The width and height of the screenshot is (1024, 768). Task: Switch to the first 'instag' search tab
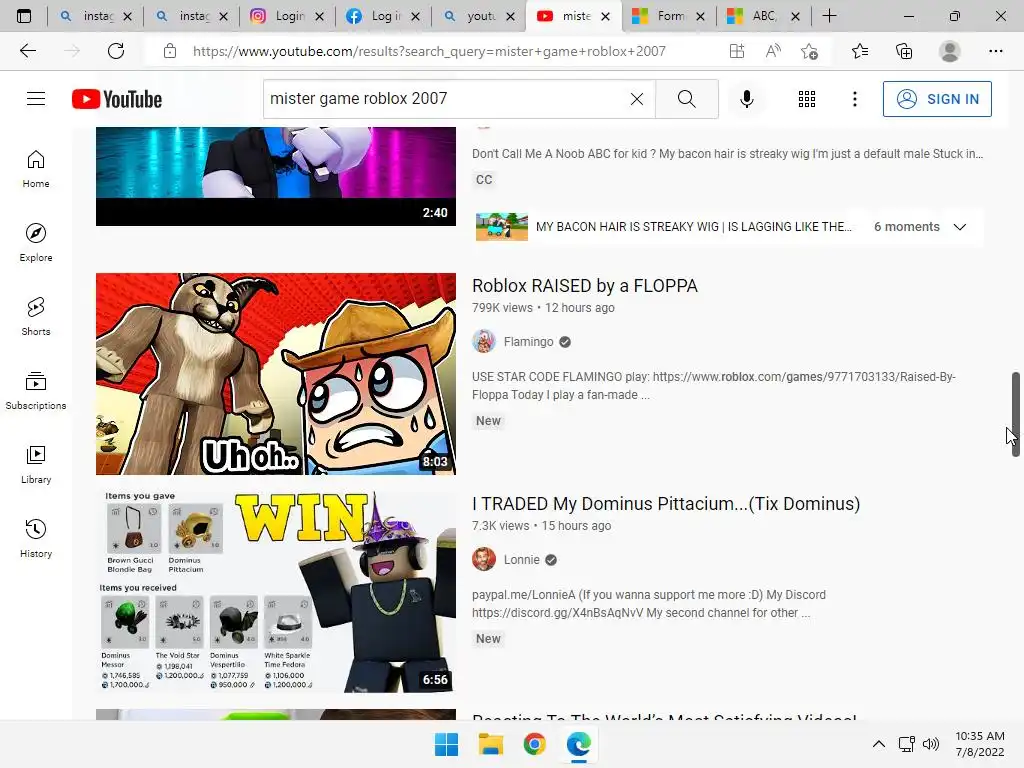pyautogui.click(x=95, y=16)
